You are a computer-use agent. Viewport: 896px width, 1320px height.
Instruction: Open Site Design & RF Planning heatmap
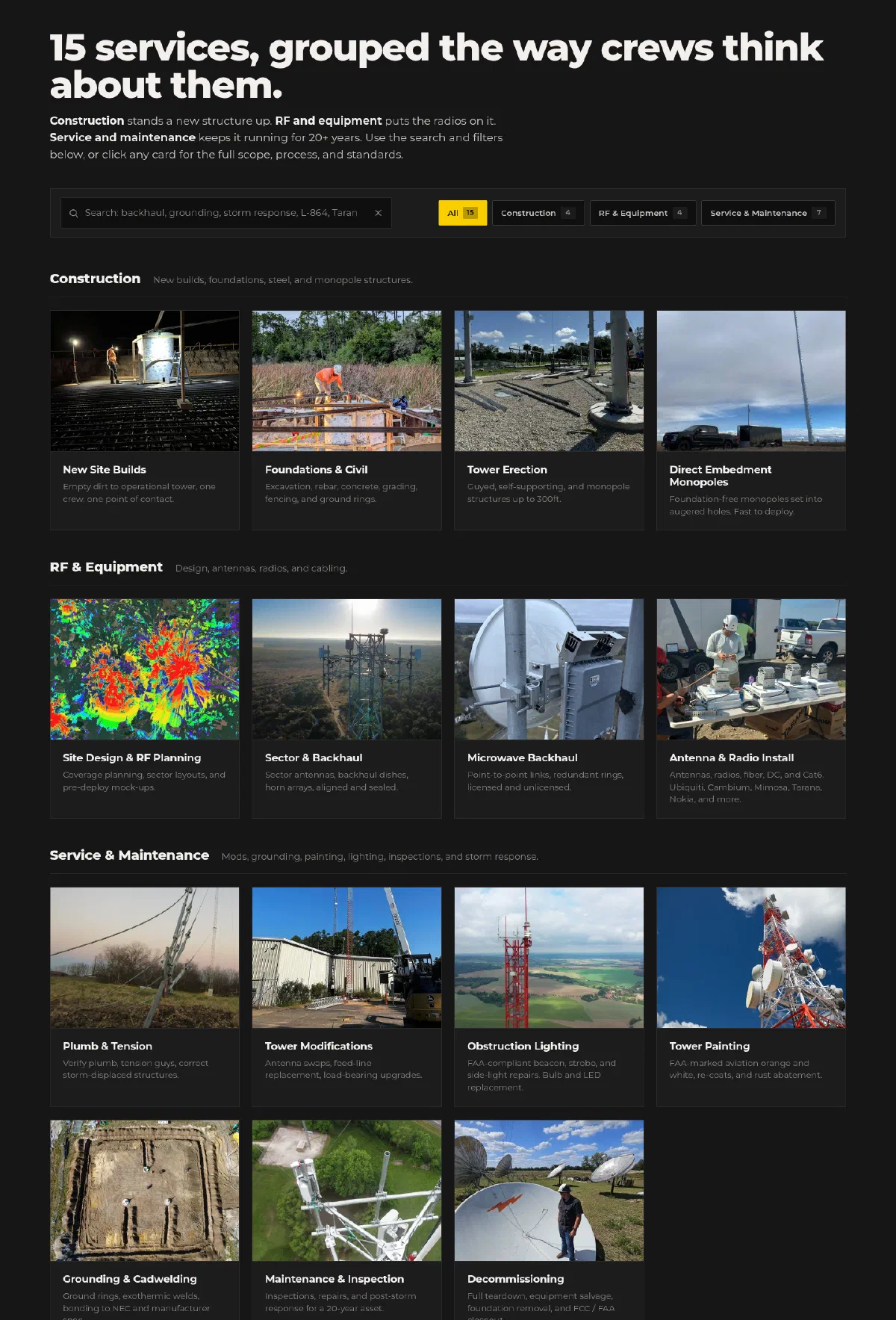(145, 669)
